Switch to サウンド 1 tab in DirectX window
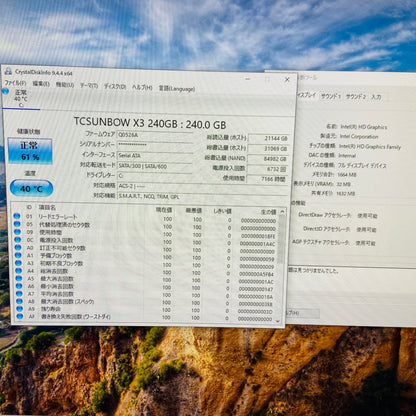The image size is (416, 416). [x=331, y=96]
